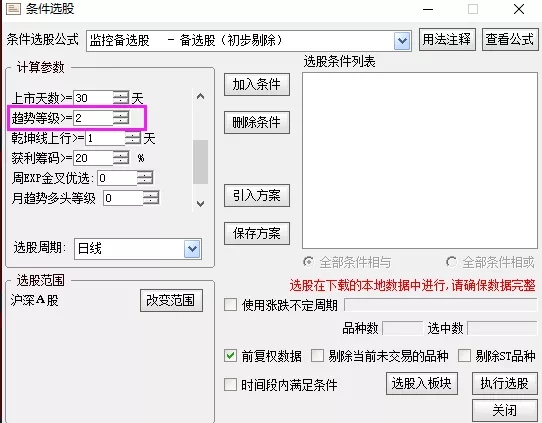
Task: Click the 获利筹码 spinner arrows
Action: point(121,158)
